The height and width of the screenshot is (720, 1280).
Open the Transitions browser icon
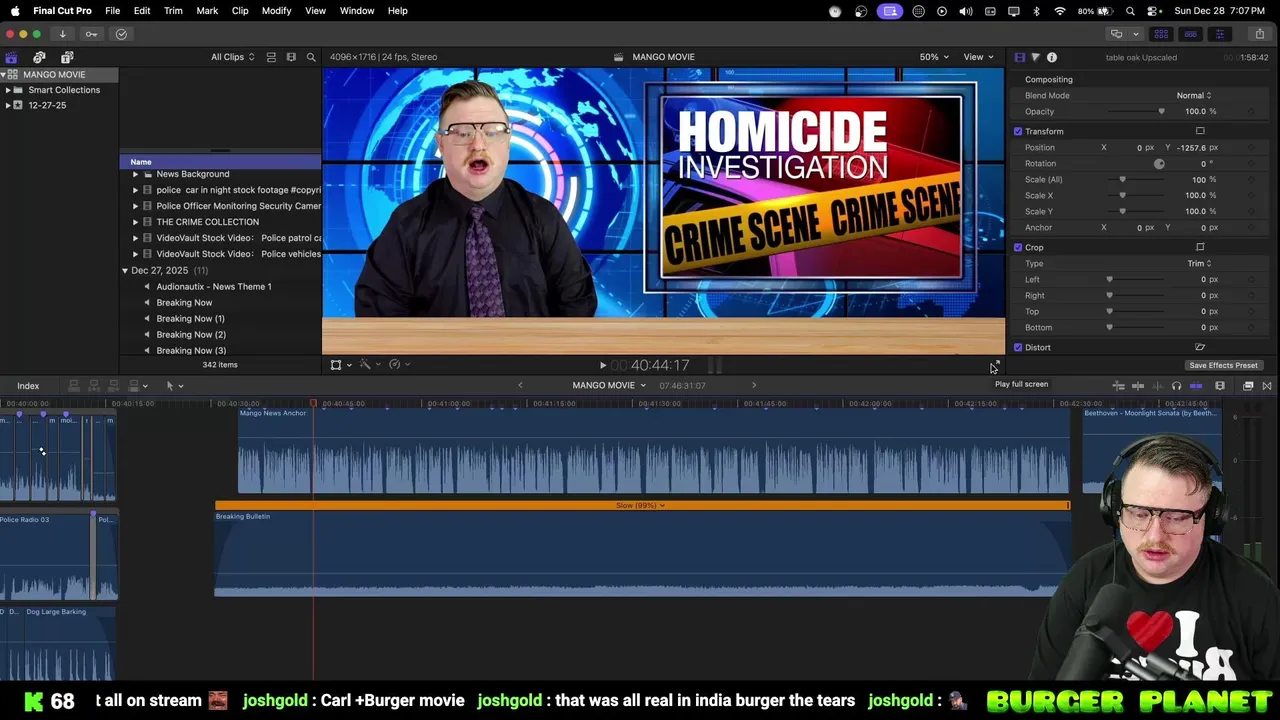tap(1267, 386)
